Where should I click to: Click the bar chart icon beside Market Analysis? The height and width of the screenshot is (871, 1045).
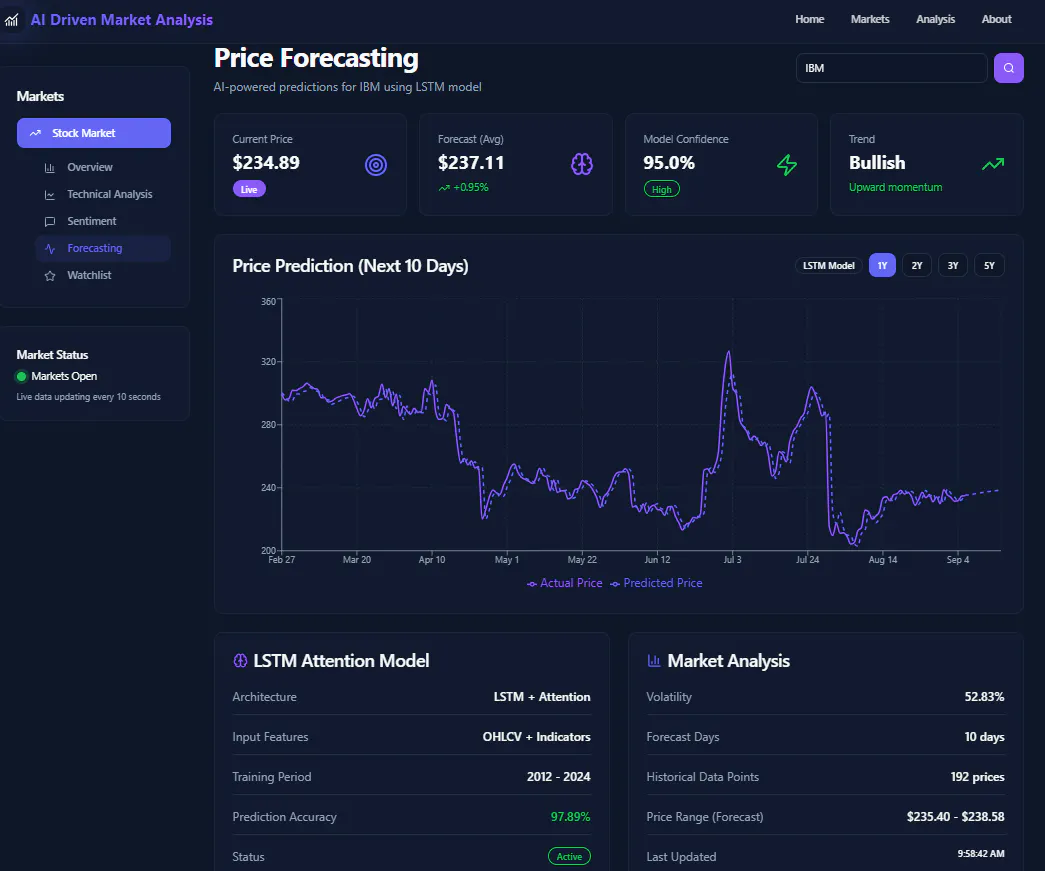coord(654,660)
